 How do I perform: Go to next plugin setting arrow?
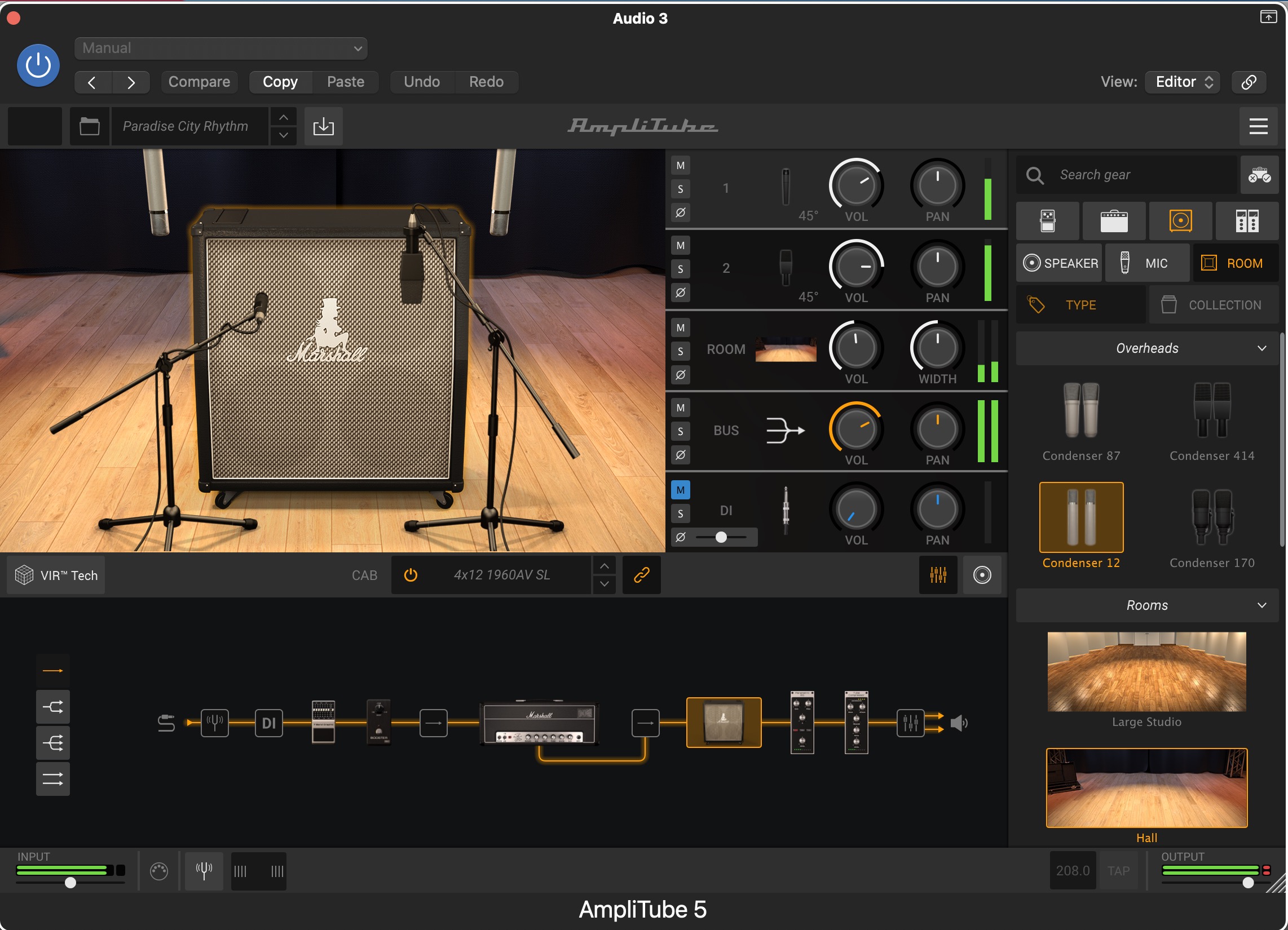pyautogui.click(x=131, y=82)
